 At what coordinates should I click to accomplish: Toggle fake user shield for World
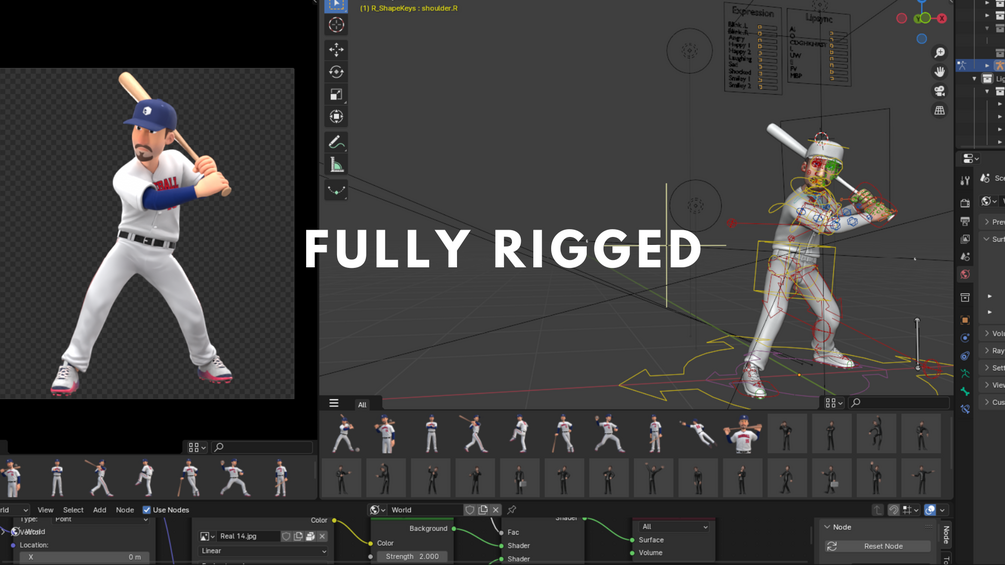point(470,510)
